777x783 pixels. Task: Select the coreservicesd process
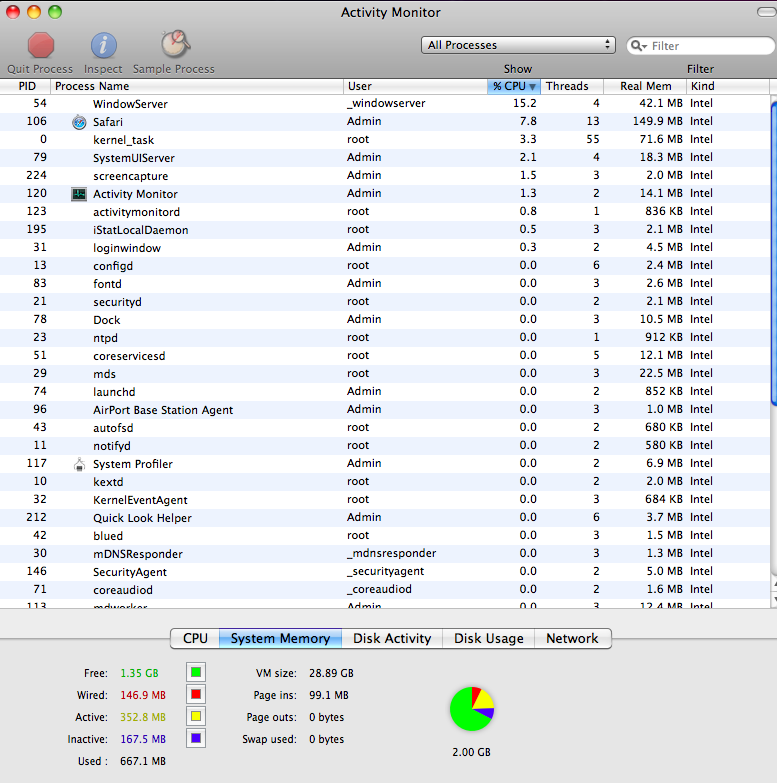(385, 355)
